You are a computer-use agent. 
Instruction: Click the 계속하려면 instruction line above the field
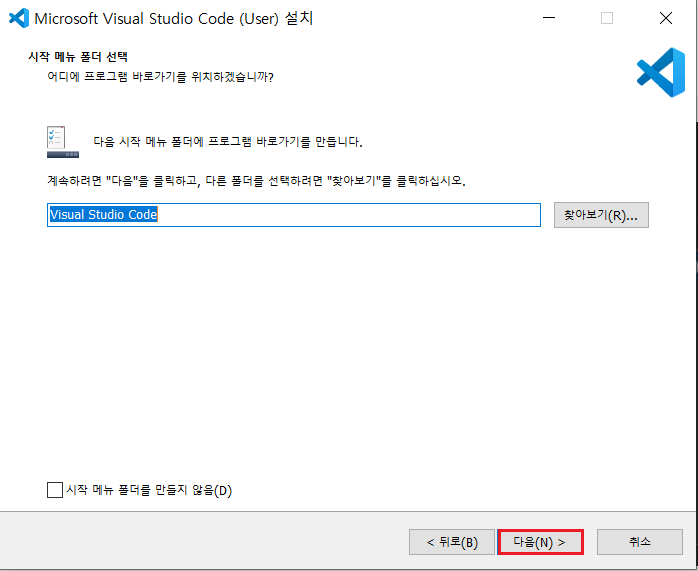[257, 182]
